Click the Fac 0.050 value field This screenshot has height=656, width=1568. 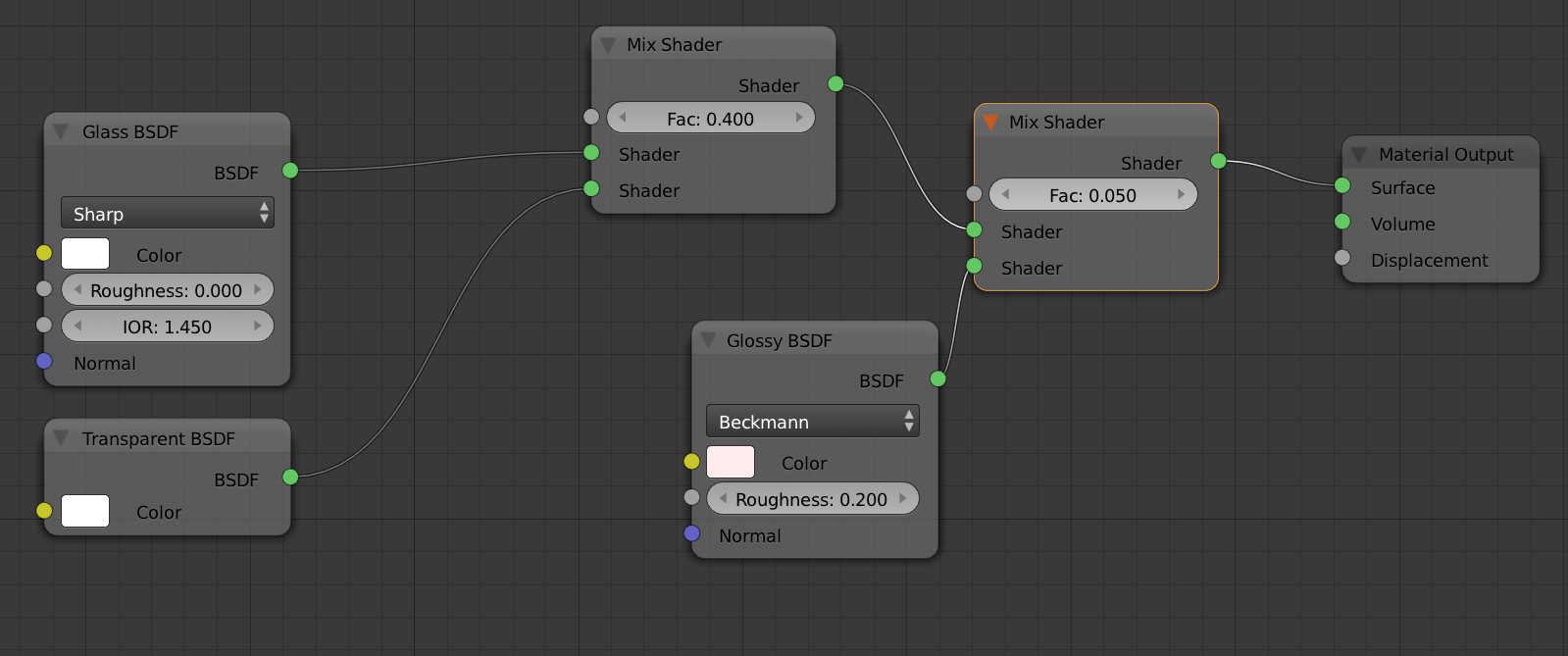(1093, 194)
